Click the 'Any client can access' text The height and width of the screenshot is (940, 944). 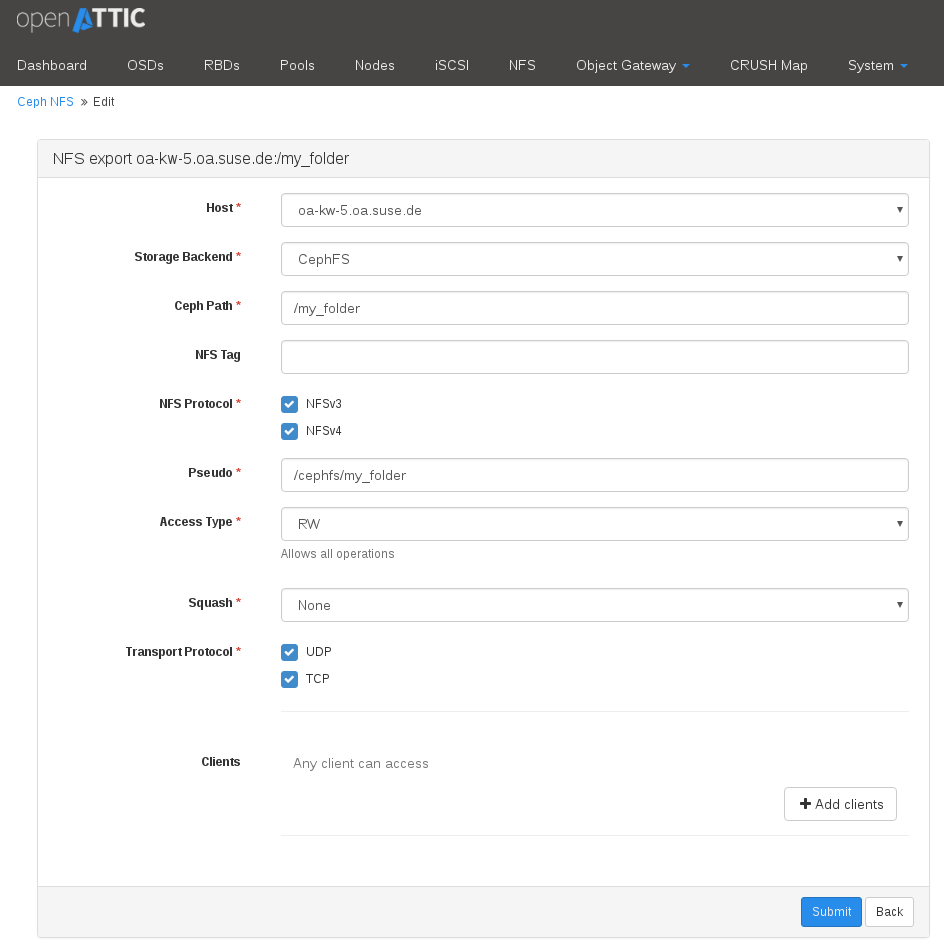pyautogui.click(x=361, y=764)
